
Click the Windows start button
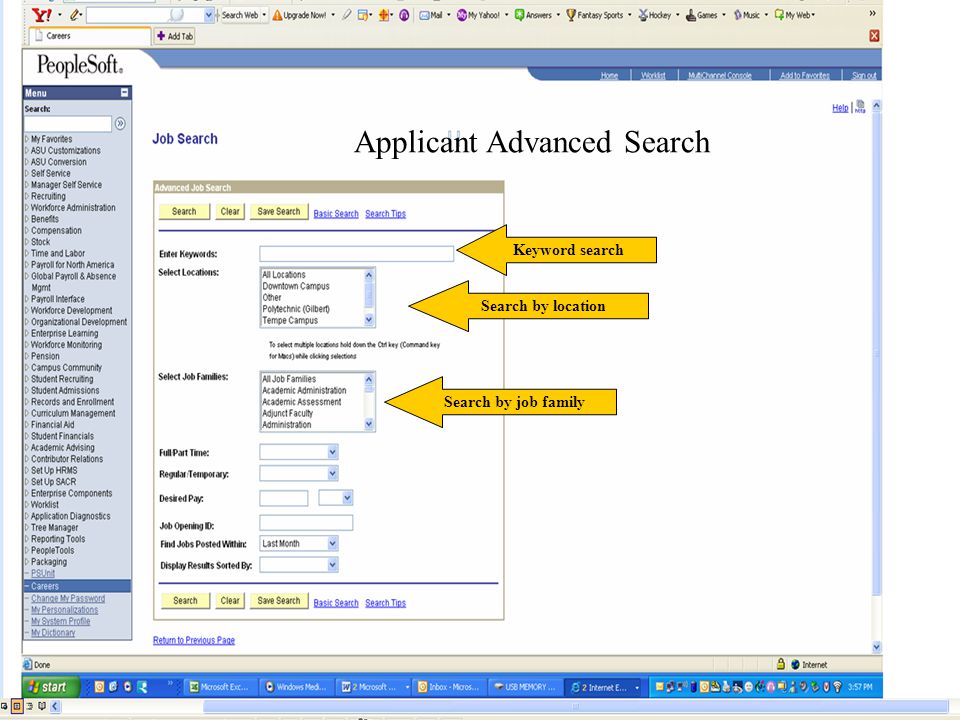coord(51,687)
